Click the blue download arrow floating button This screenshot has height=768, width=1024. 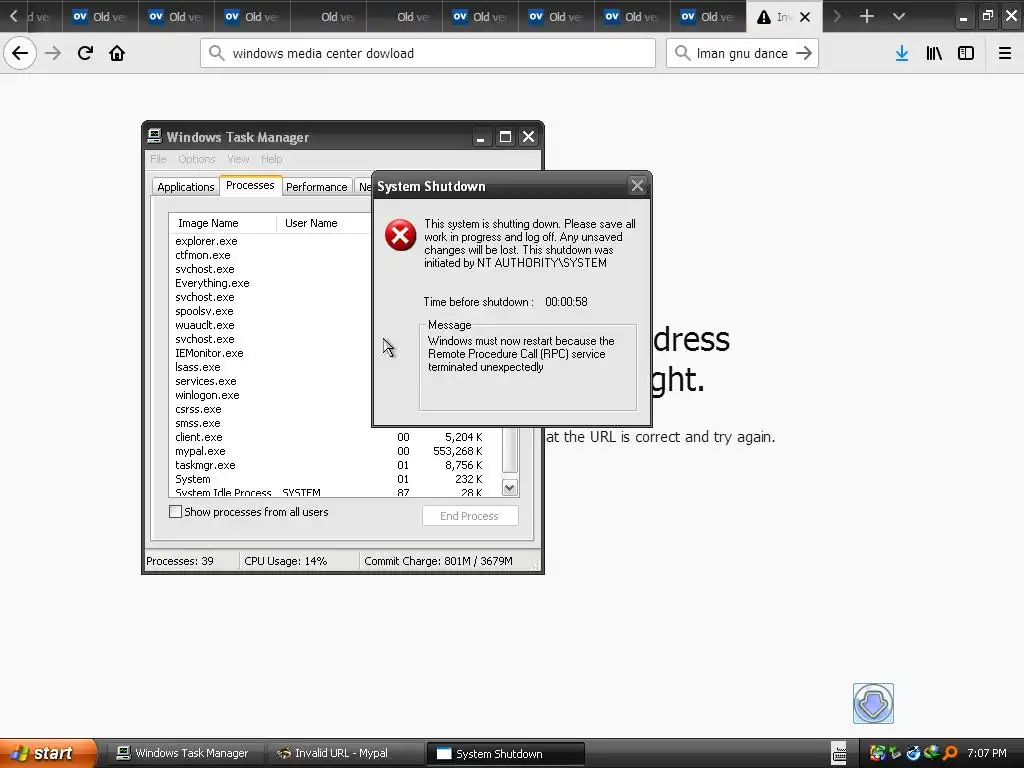[x=873, y=703]
